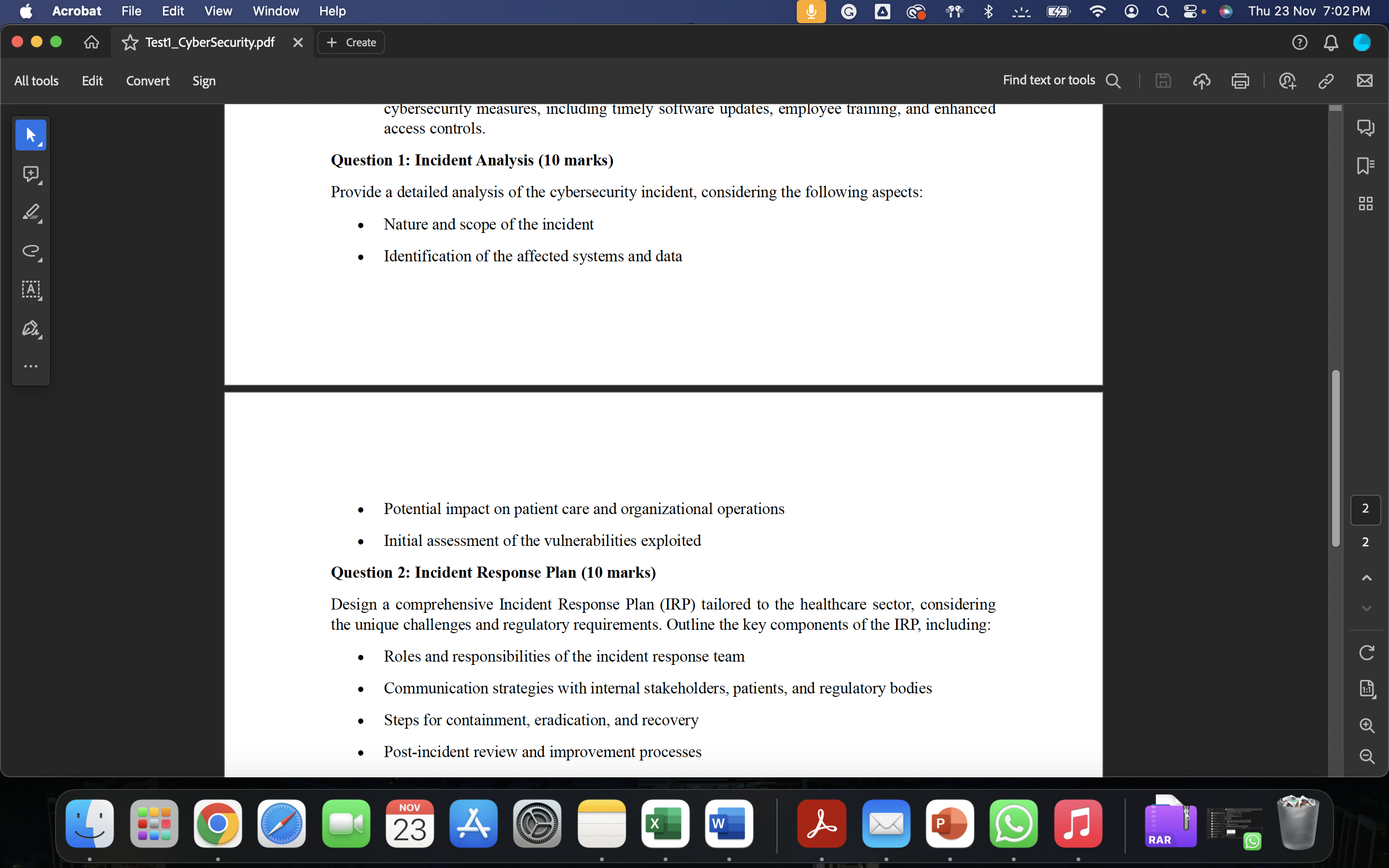Open the Convert tool

pos(148,81)
